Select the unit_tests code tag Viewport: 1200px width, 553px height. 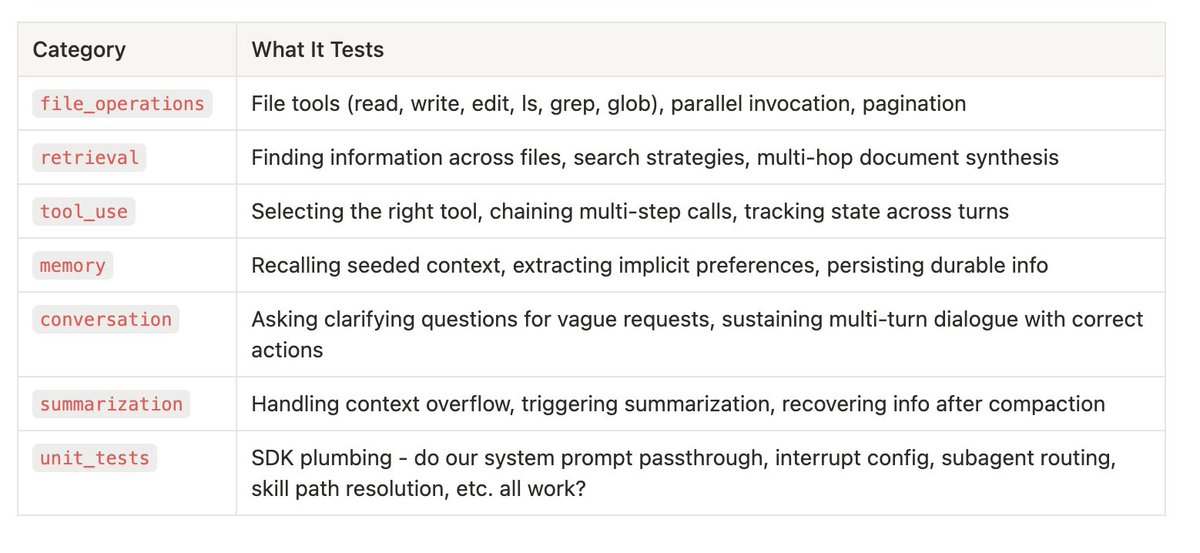coord(94,458)
